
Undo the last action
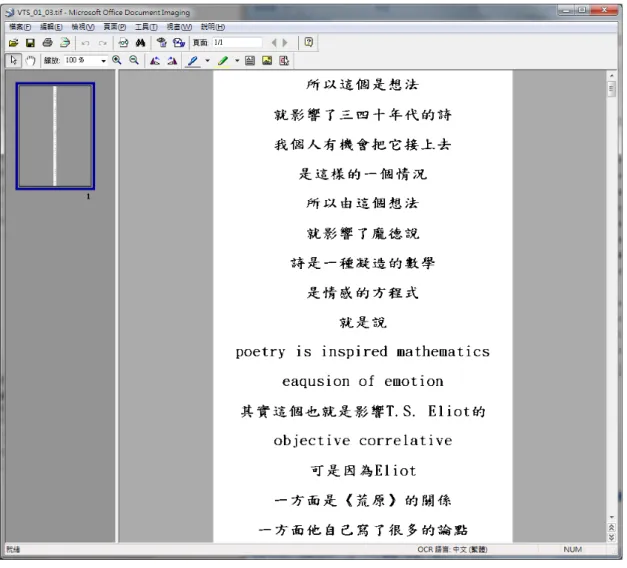click(x=86, y=43)
